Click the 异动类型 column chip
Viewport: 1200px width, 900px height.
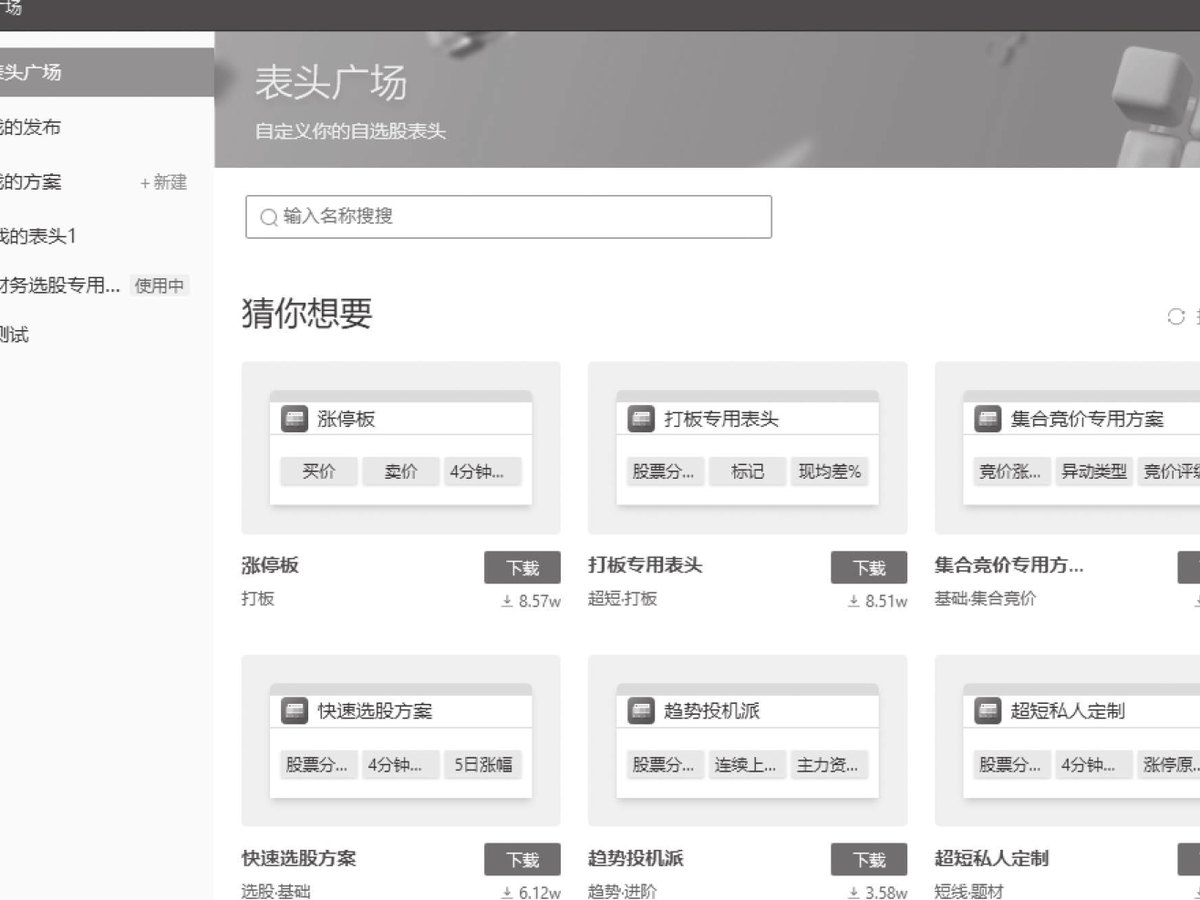click(x=1094, y=472)
